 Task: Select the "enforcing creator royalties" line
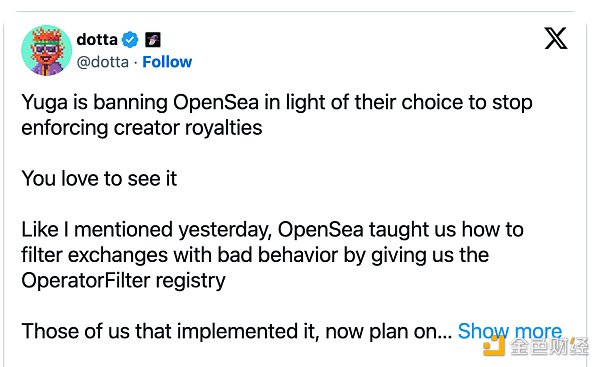click(x=142, y=128)
